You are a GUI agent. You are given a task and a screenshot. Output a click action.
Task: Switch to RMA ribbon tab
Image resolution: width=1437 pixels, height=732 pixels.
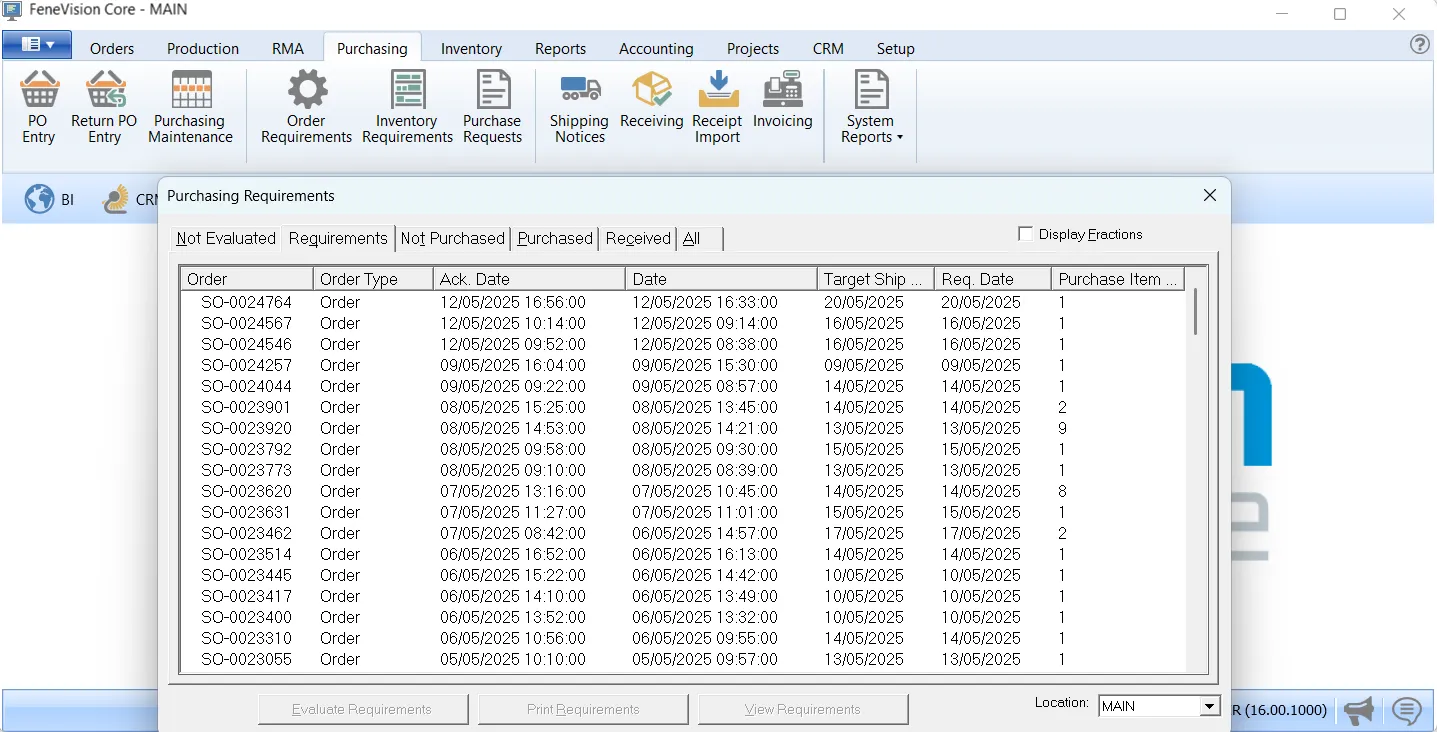point(288,48)
